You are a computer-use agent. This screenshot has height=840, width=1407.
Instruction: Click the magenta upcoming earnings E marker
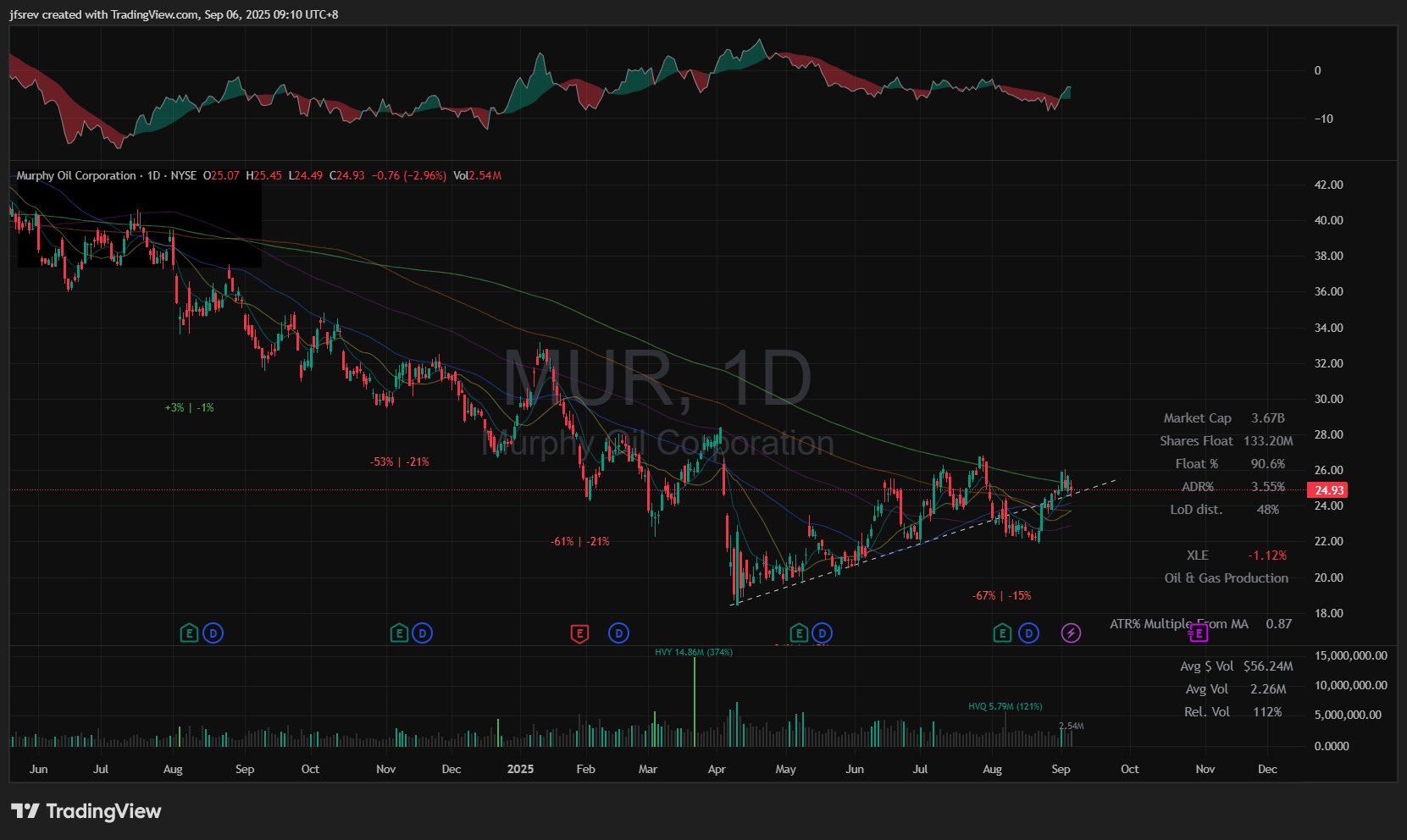pos(1198,632)
